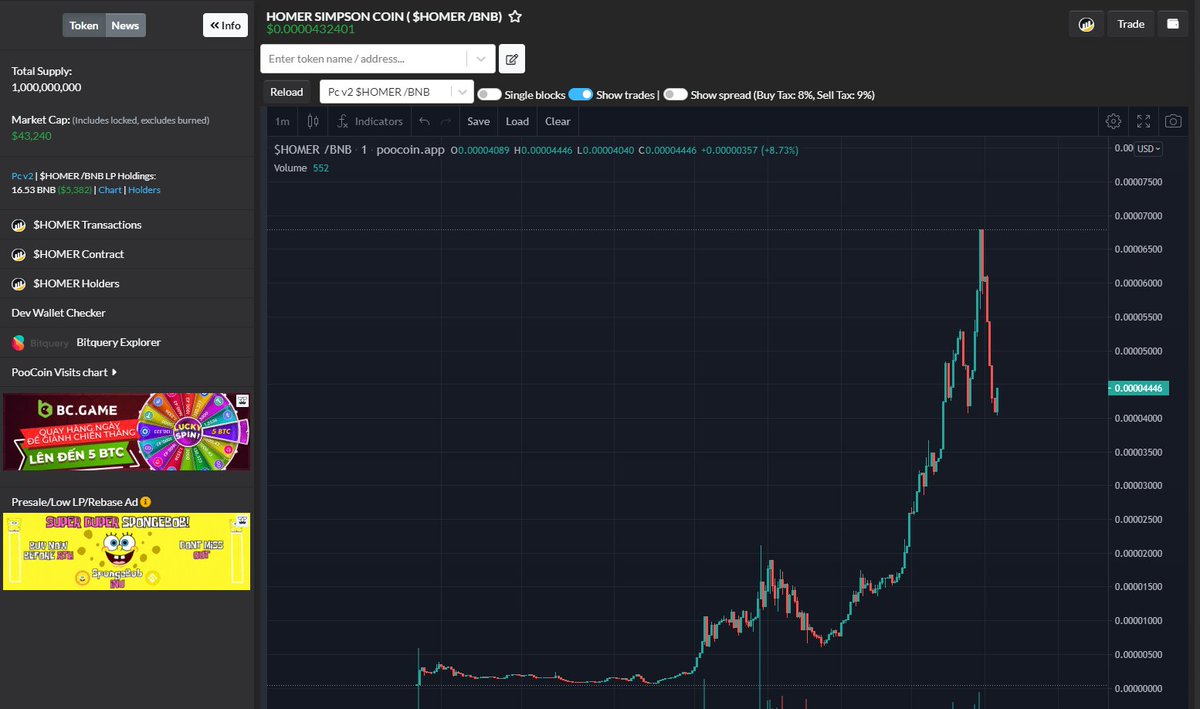The width and height of the screenshot is (1200, 709).
Task: Open chart settings gear icon
Action: coord(1113,121)
